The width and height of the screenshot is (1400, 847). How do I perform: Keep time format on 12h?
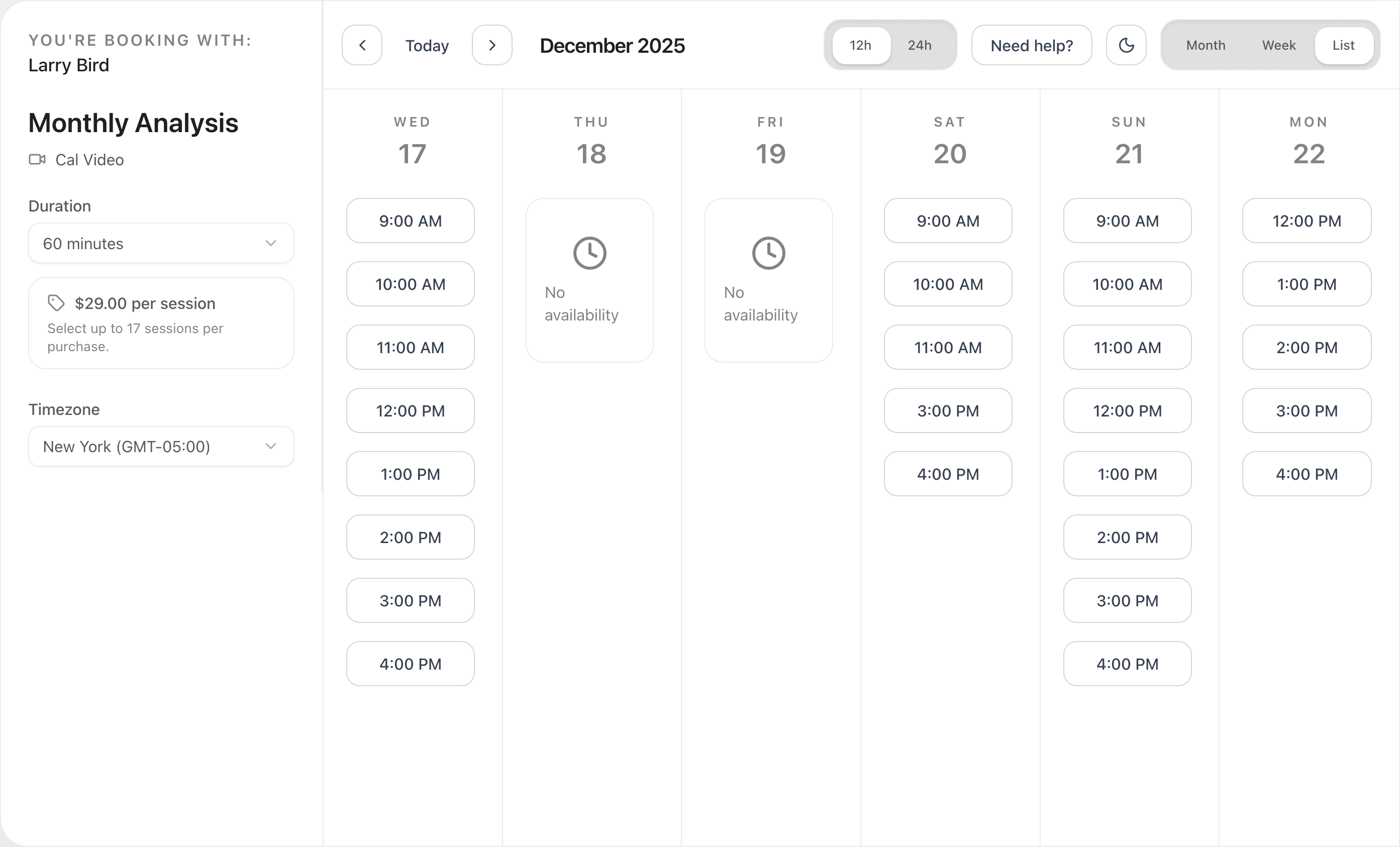tap(860, 45)
